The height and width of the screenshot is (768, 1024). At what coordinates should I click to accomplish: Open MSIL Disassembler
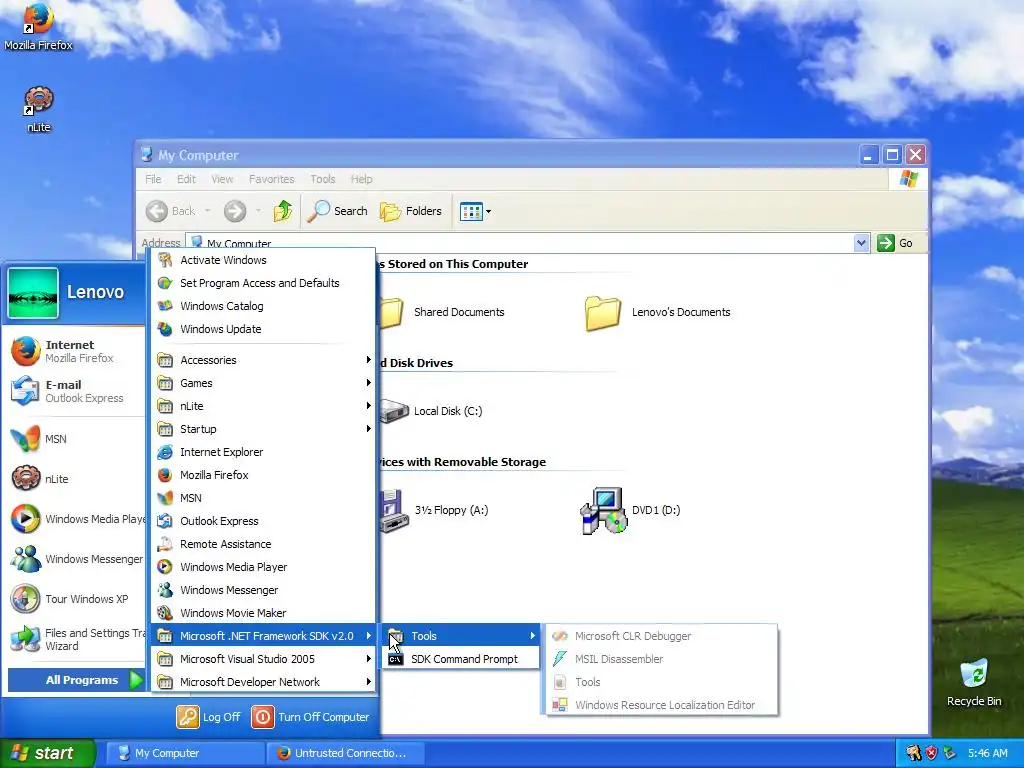[x=662, y=659]
